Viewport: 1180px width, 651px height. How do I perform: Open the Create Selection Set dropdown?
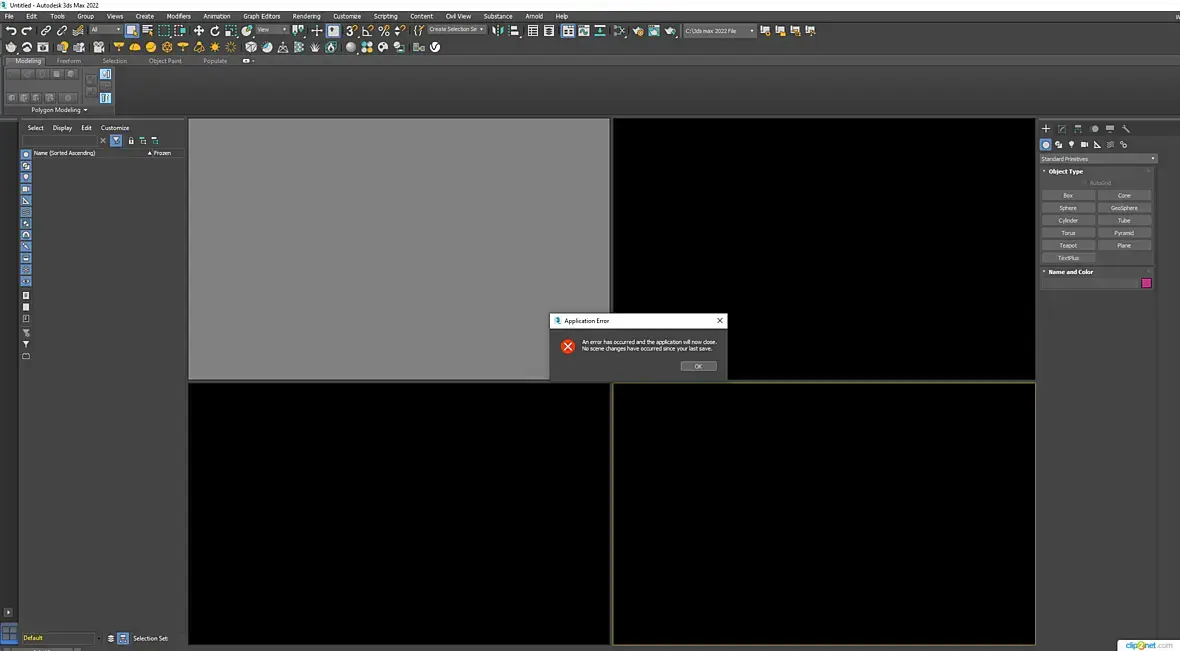click(456, 29)
